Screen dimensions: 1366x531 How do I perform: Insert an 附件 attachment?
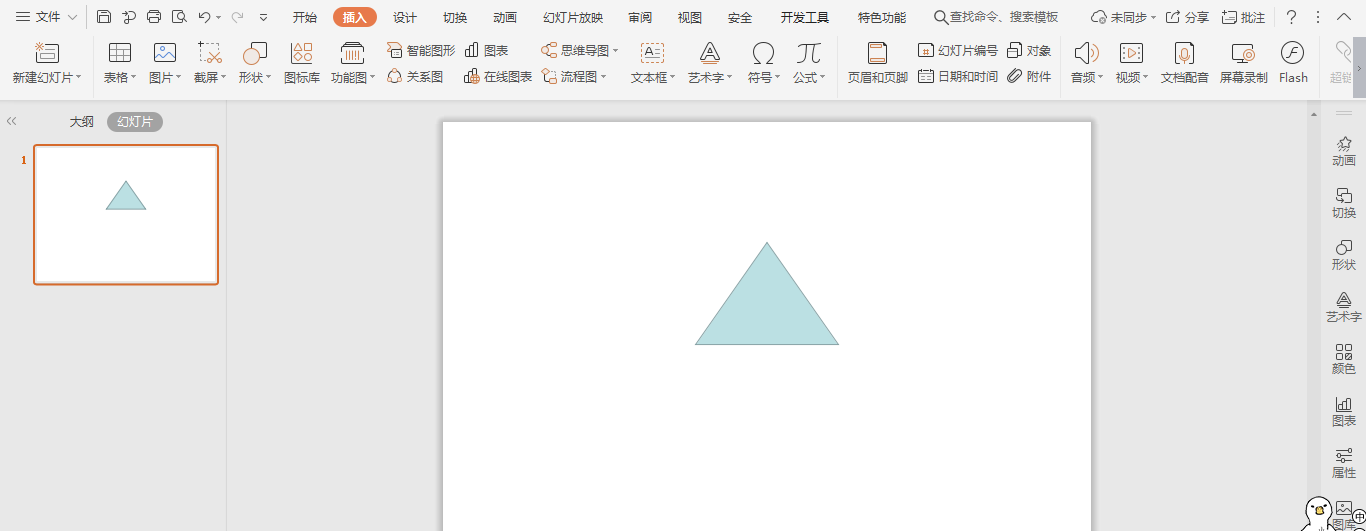[x=1029, y=76]
